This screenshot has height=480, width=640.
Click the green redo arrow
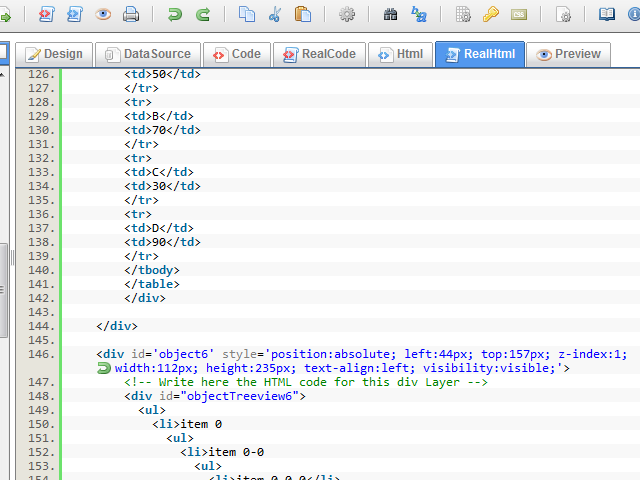(203, 15)
